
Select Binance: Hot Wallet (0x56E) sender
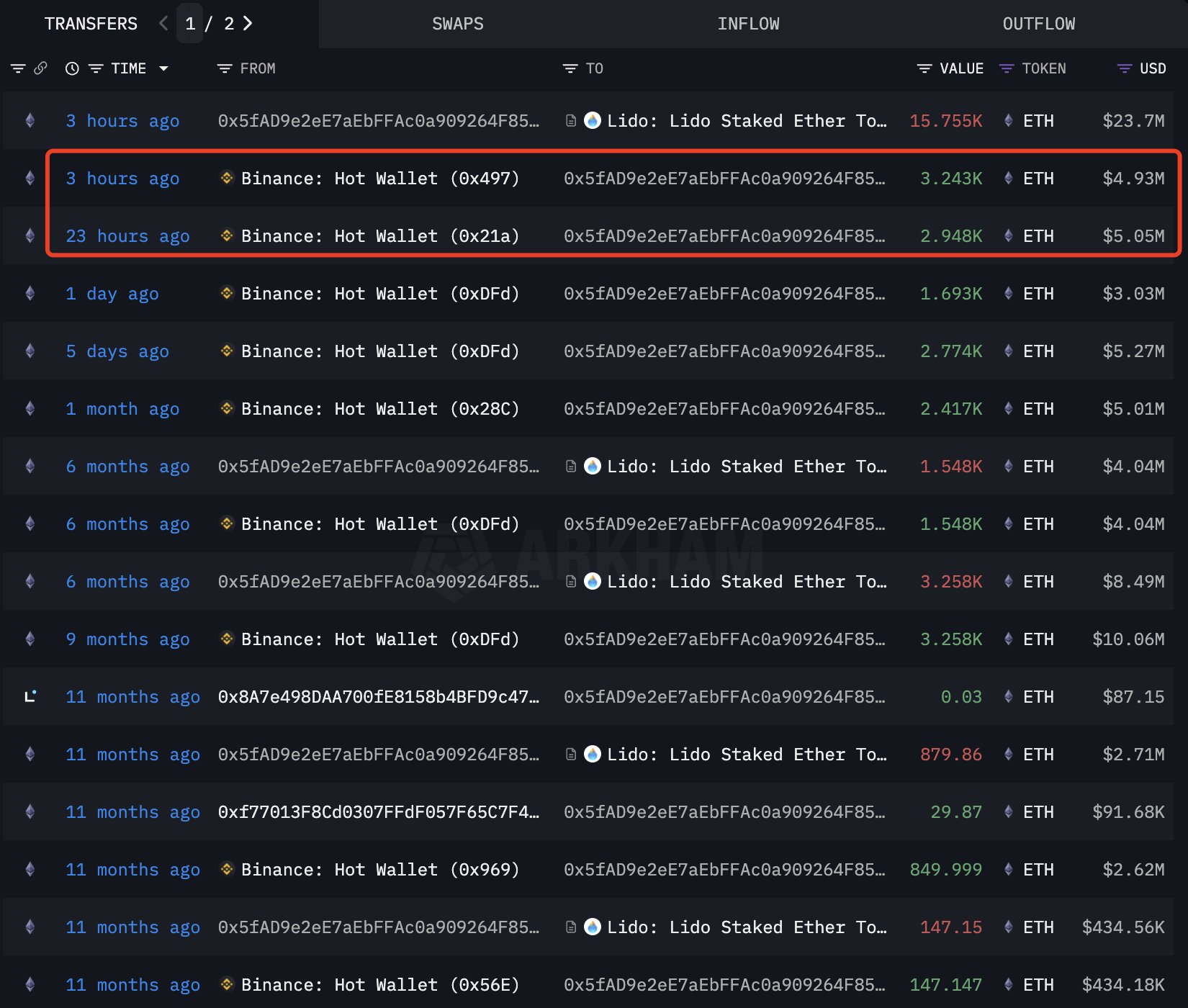pos(380,985)
